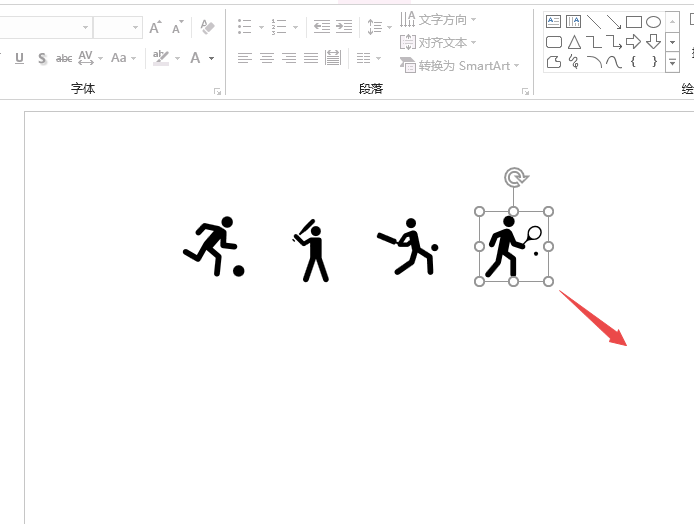Viewport: 694px width, 524px height.
Task: Increase list indent level
Action: pyautogui.click(x=344, y=27)
